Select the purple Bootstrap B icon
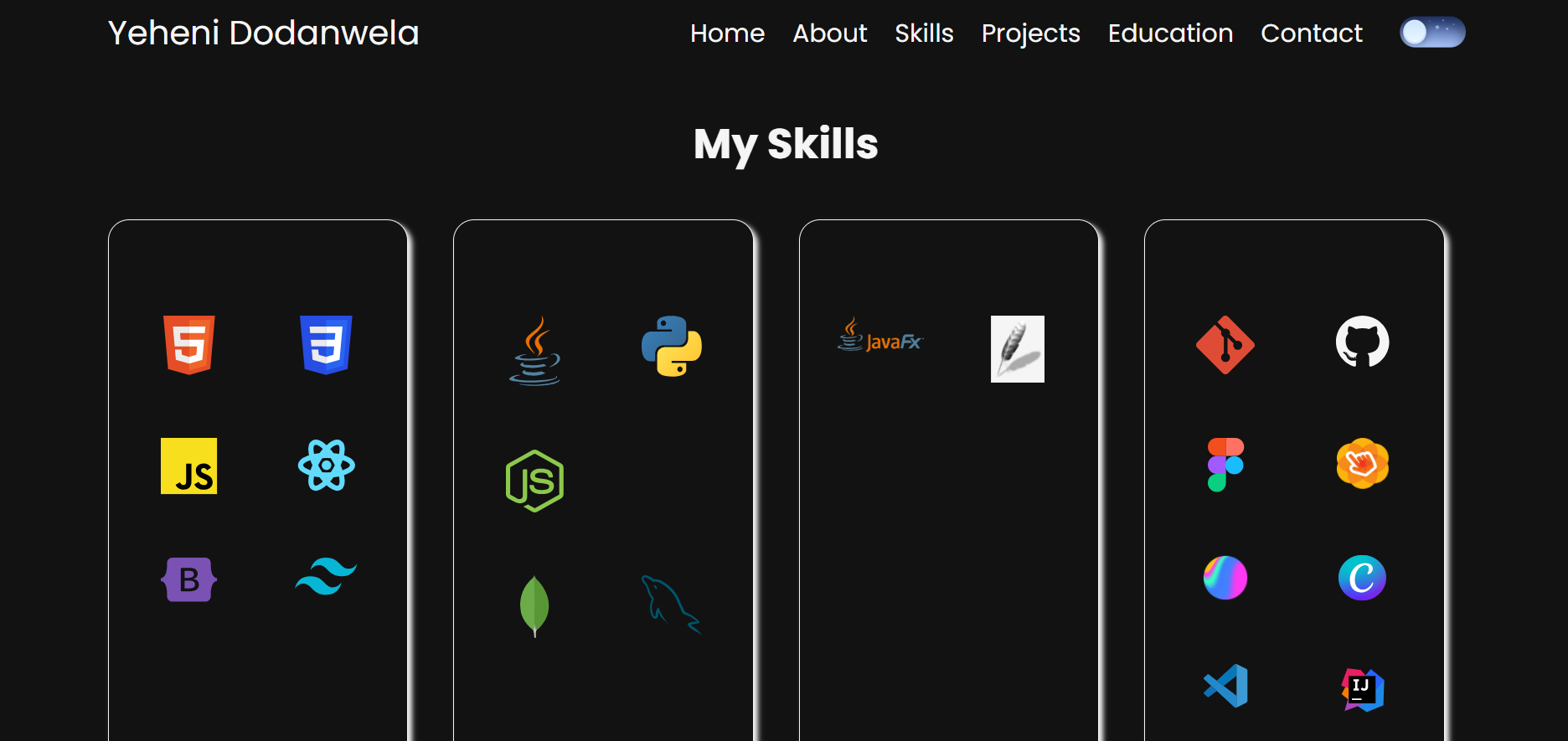This screenshot has height=741, width=1568. pyautogui.click(x=188, y=579)
